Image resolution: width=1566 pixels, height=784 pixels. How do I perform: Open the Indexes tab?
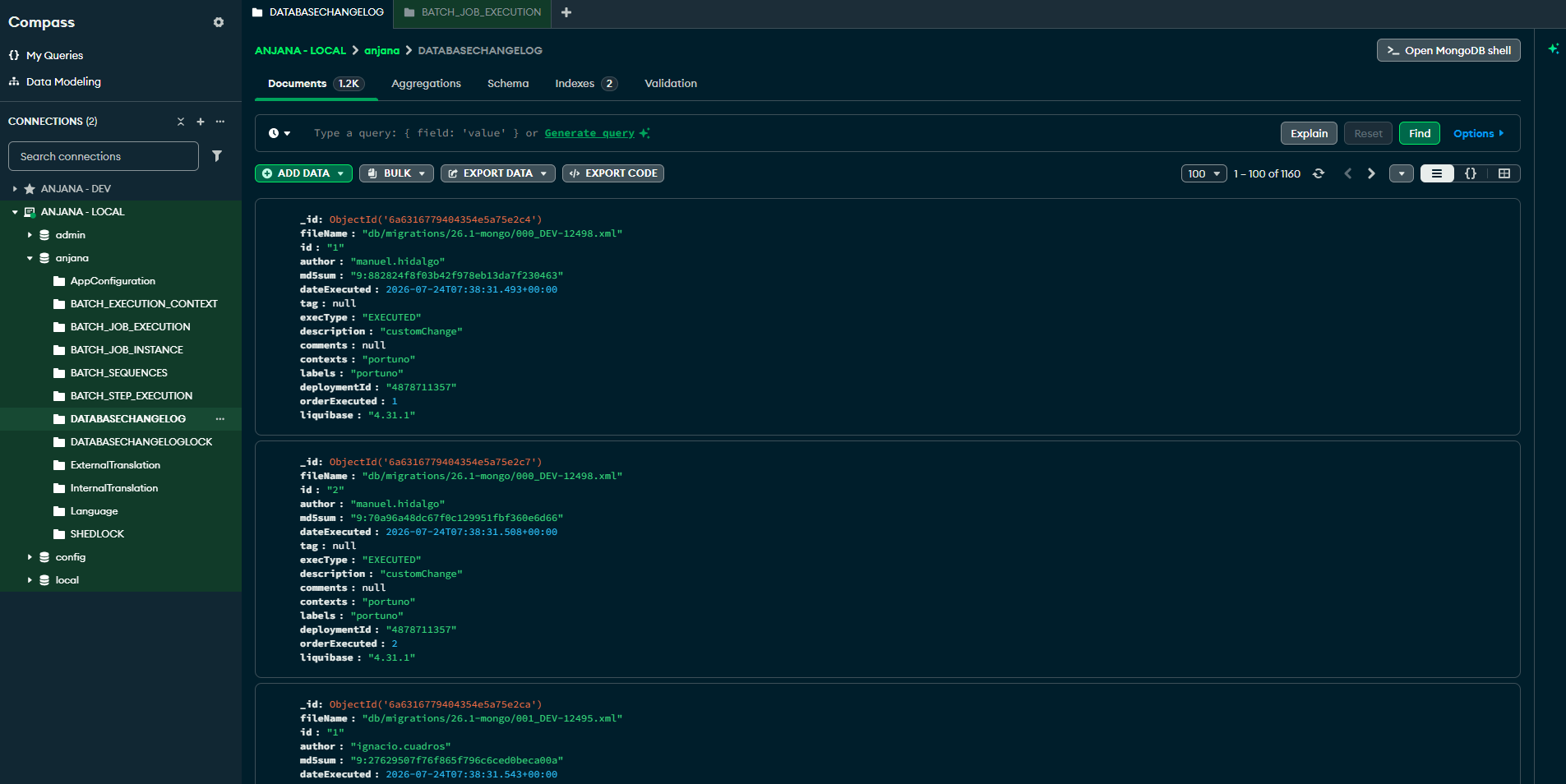coord(586,84)
